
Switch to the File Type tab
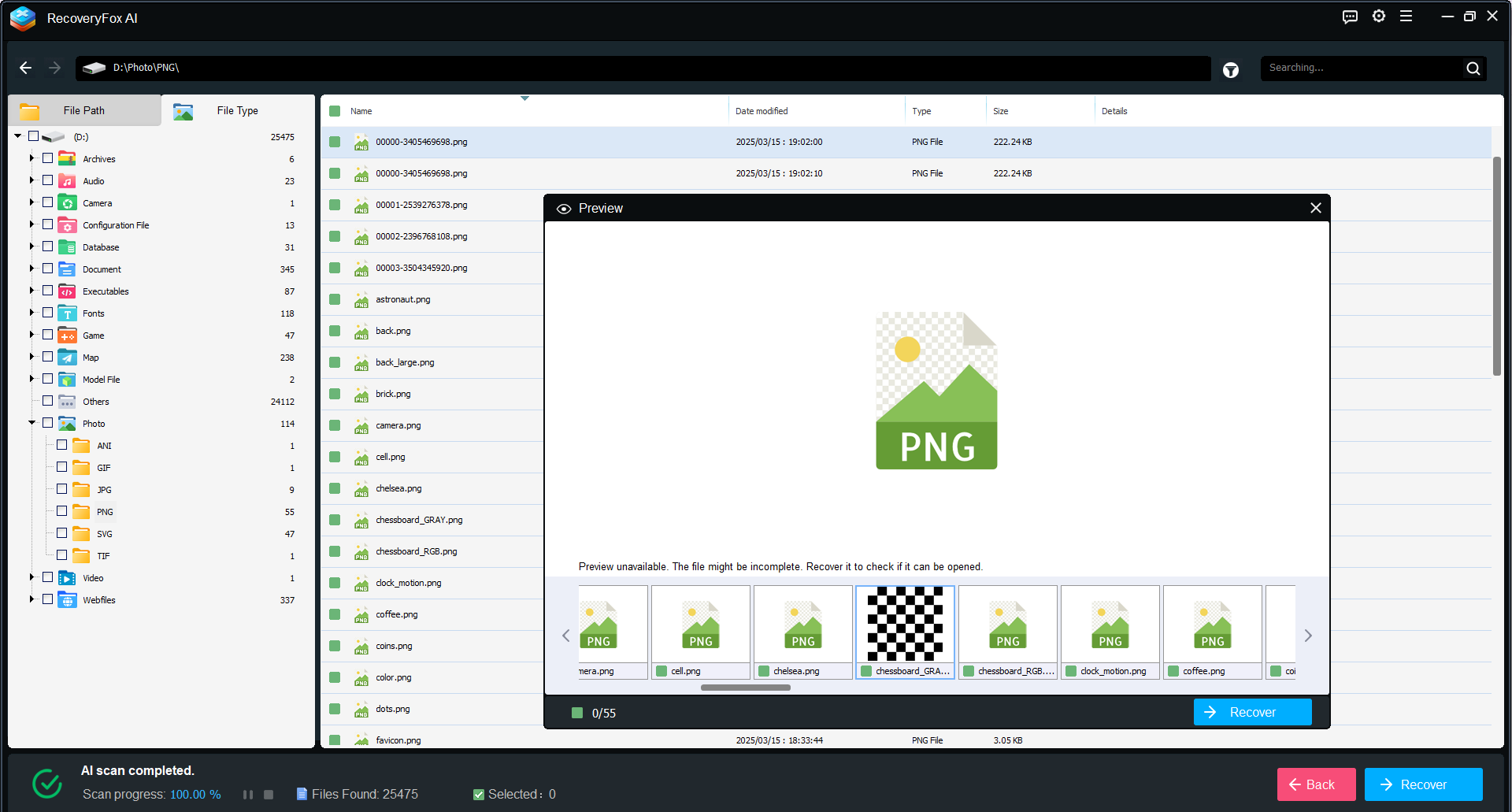[x=237, y=111]
